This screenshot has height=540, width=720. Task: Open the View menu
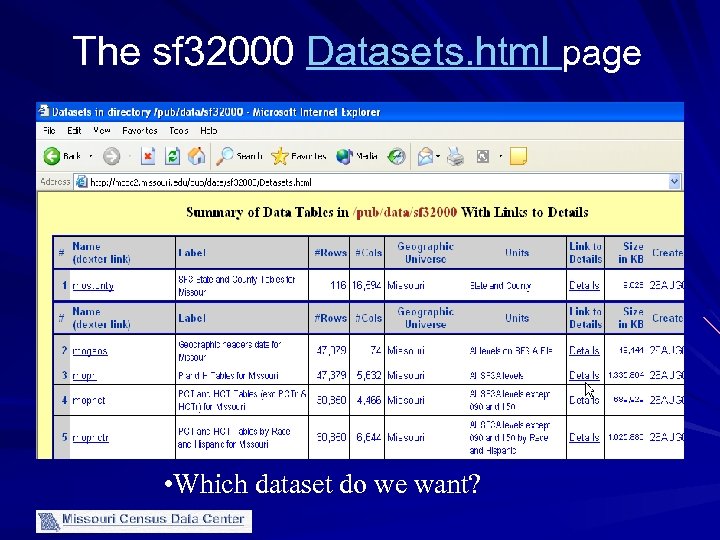(101, 131)
